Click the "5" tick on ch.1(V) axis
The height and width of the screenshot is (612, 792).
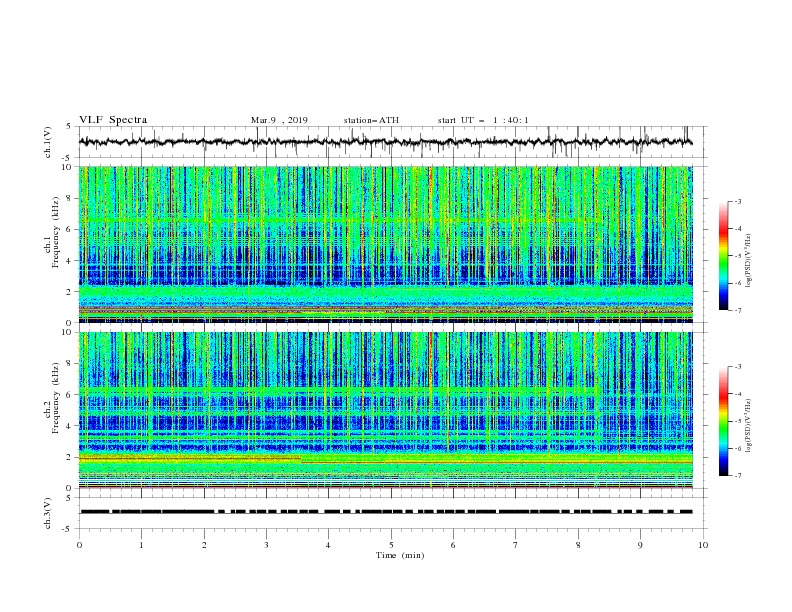(70, 126)
